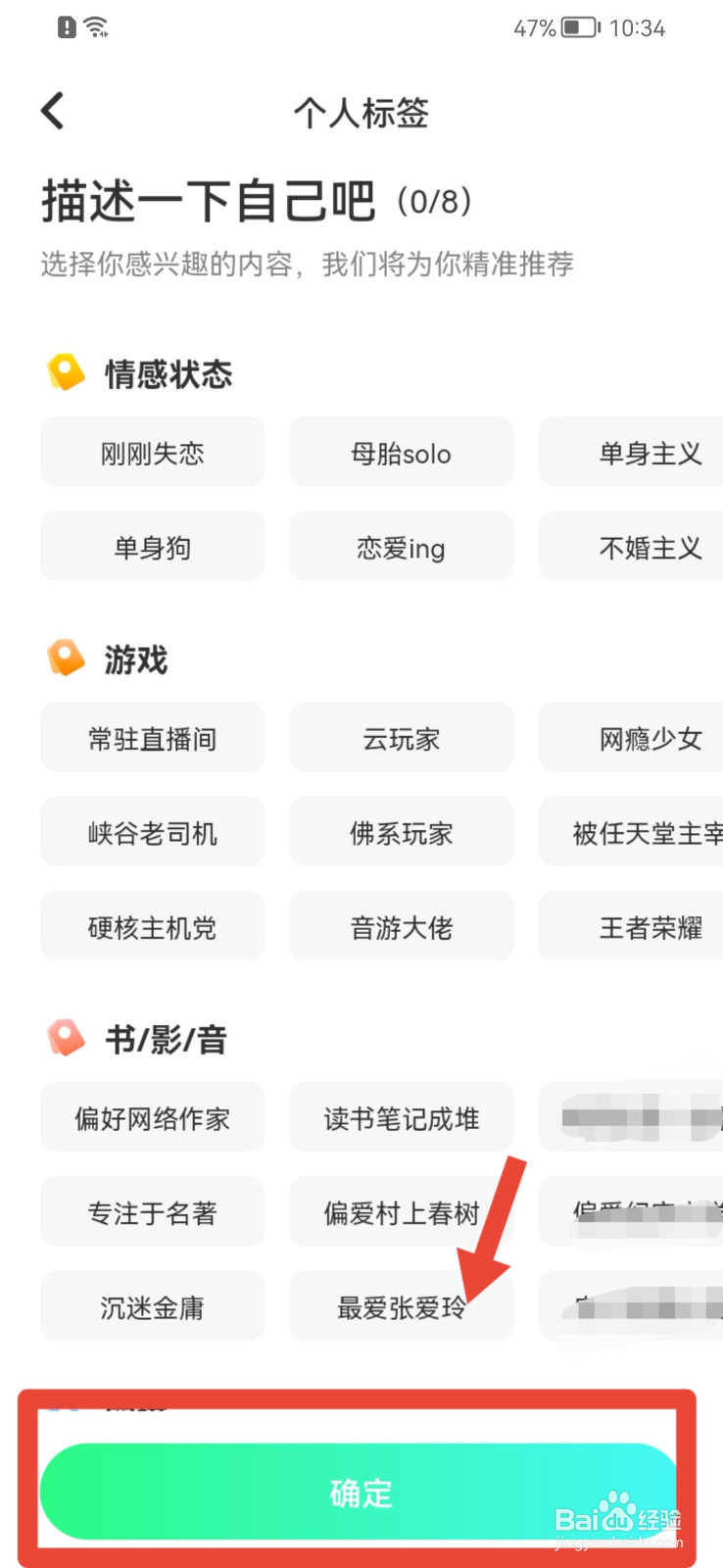Toggle the 母胎solo tag
This screenshot has height=1568, width=723.
coord(401,452)
